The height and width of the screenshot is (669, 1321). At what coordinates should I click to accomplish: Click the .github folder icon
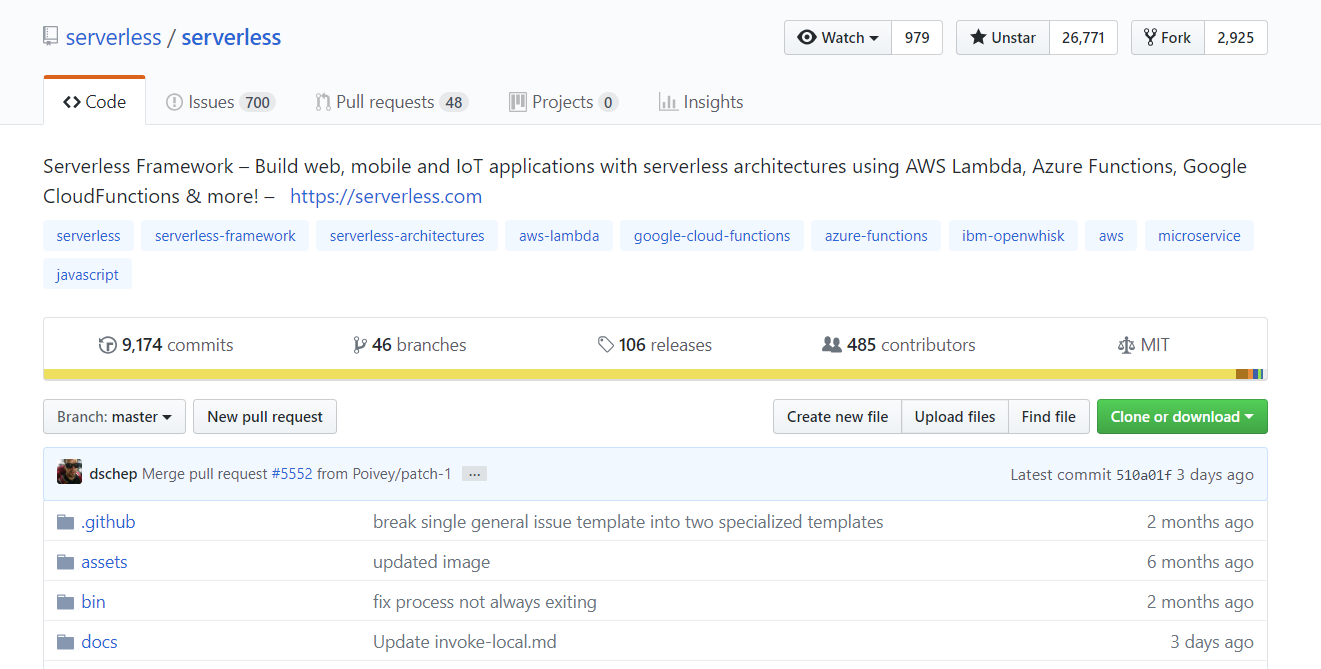[x=66, y=522]
